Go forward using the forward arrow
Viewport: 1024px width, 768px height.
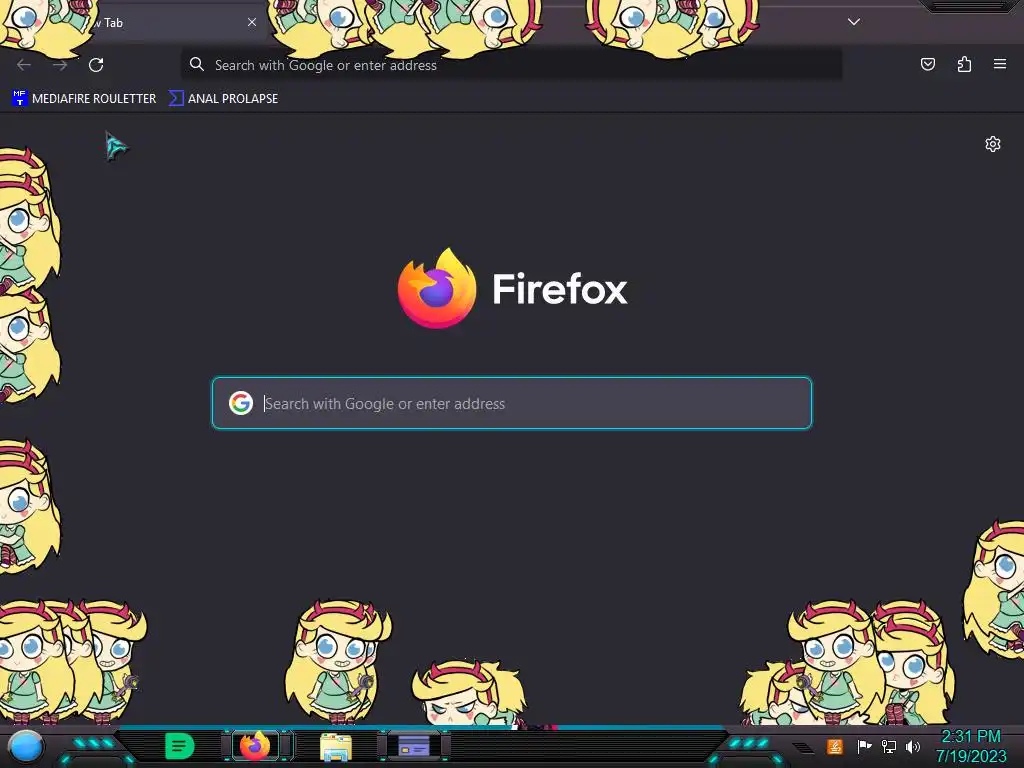pos(60,65)
